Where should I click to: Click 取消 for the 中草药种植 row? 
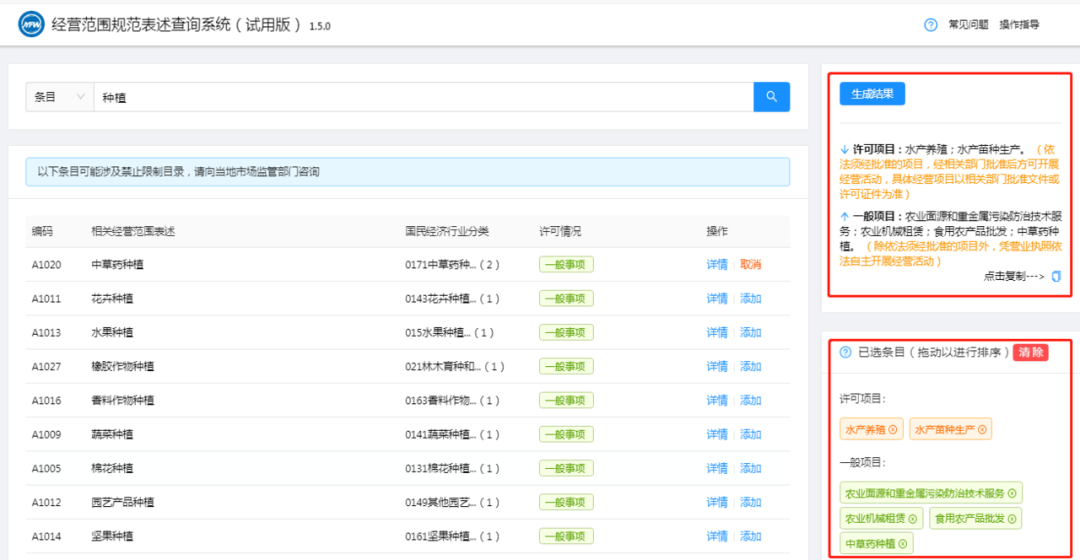pos(750,265)
